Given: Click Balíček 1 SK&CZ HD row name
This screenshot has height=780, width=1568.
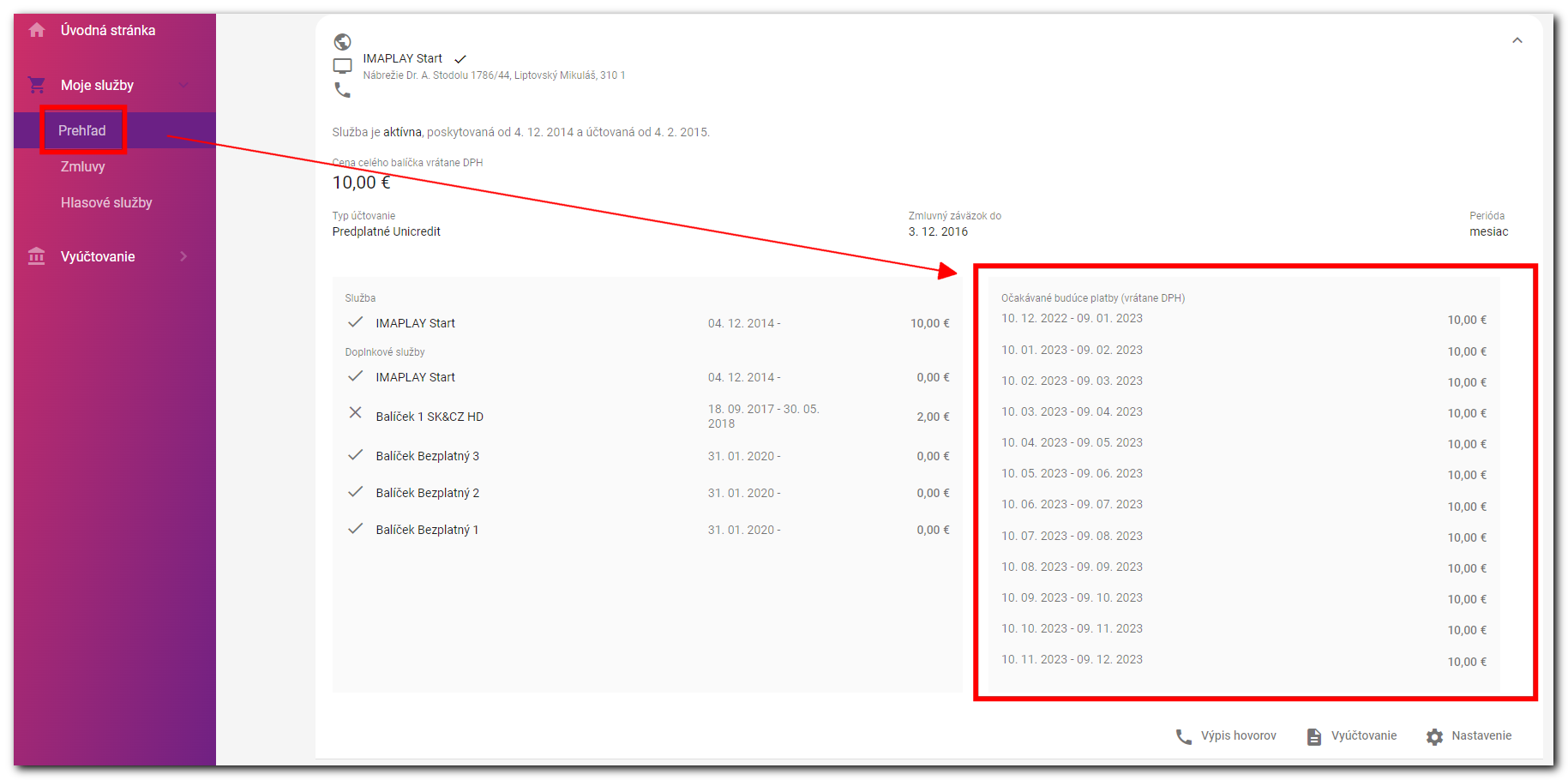Looking at the screenshot, I should tap(430, 417).
